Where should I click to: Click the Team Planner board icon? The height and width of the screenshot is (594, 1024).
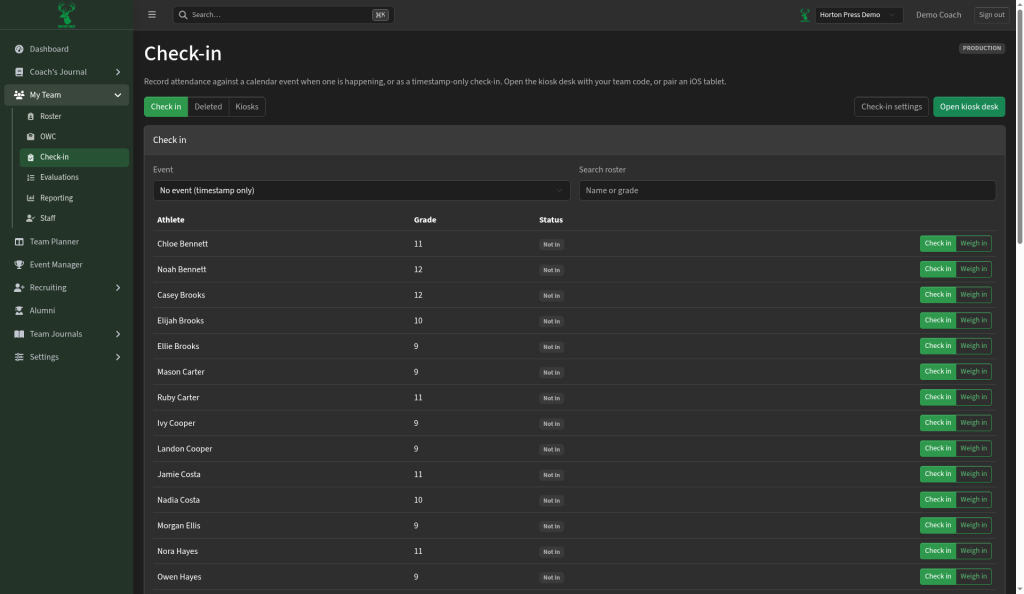pos(19,242)
